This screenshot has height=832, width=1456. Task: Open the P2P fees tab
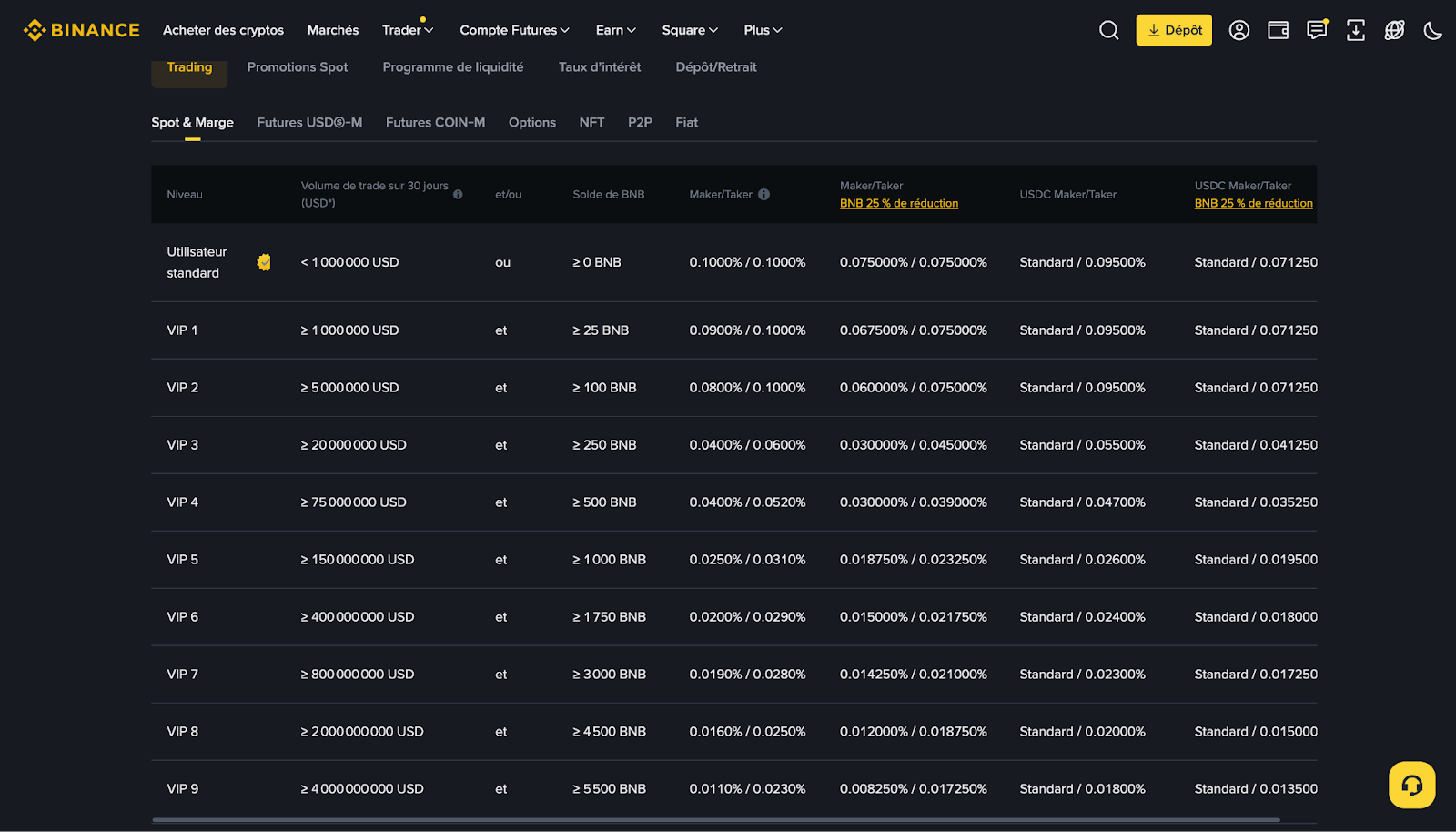pos(640,122)
